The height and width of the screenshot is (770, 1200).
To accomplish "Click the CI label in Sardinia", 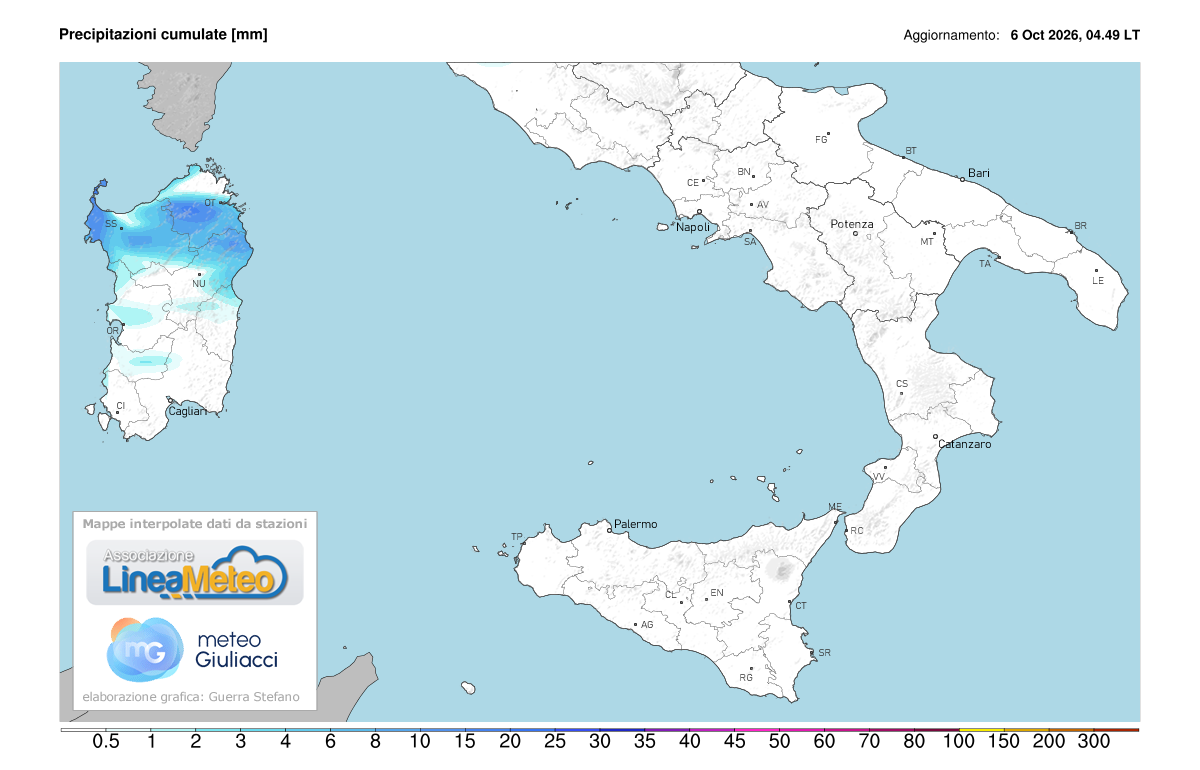I will point(121,405).
